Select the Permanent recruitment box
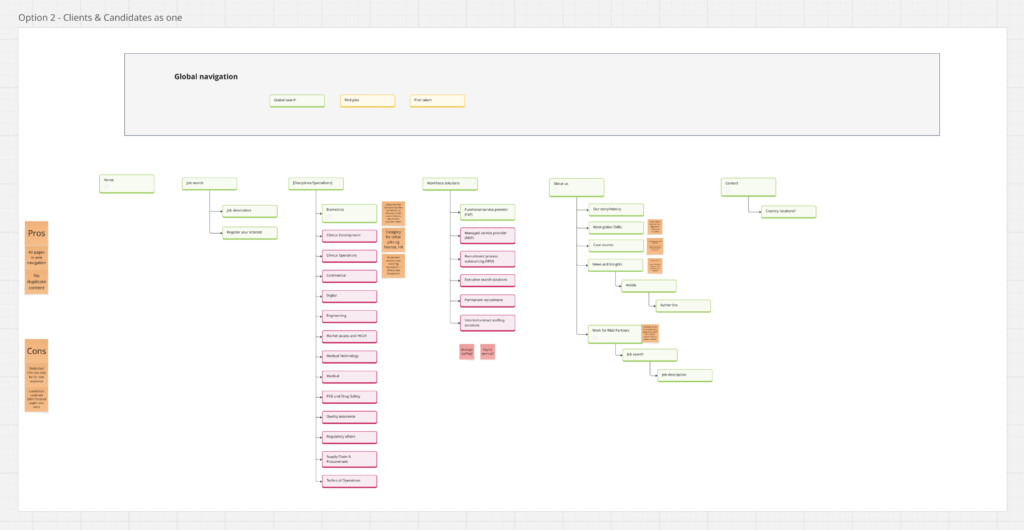The height and width of the screenshot is (530, 1024). (x=488, y=300)
